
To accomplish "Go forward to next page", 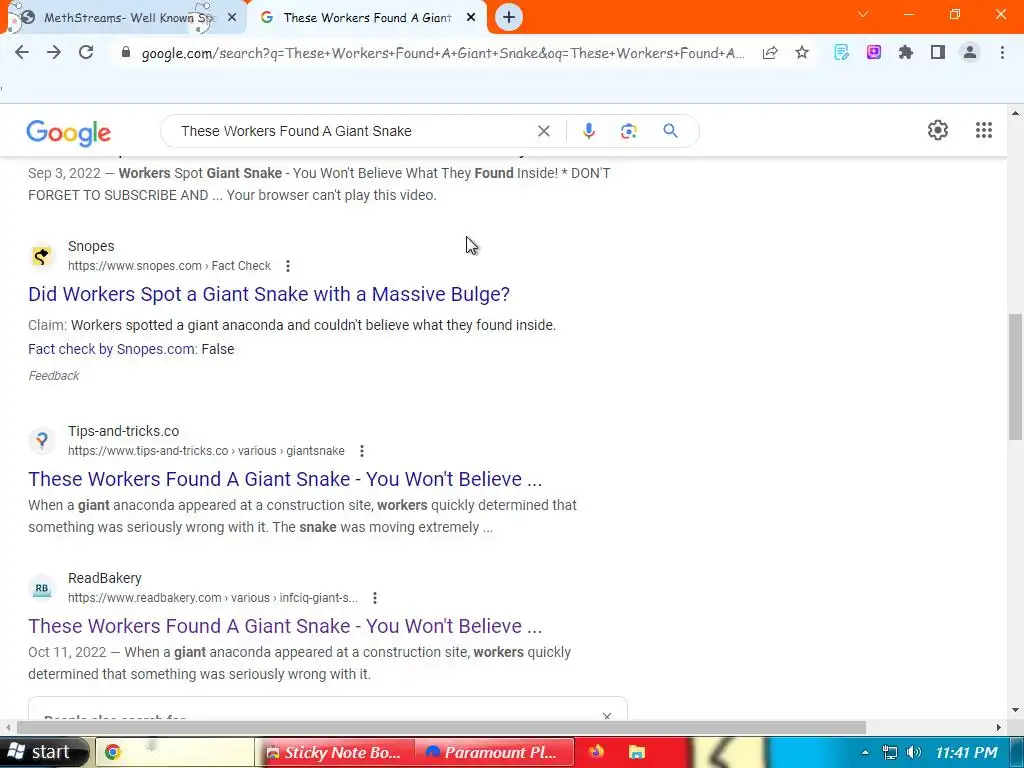I will (54, 52).
